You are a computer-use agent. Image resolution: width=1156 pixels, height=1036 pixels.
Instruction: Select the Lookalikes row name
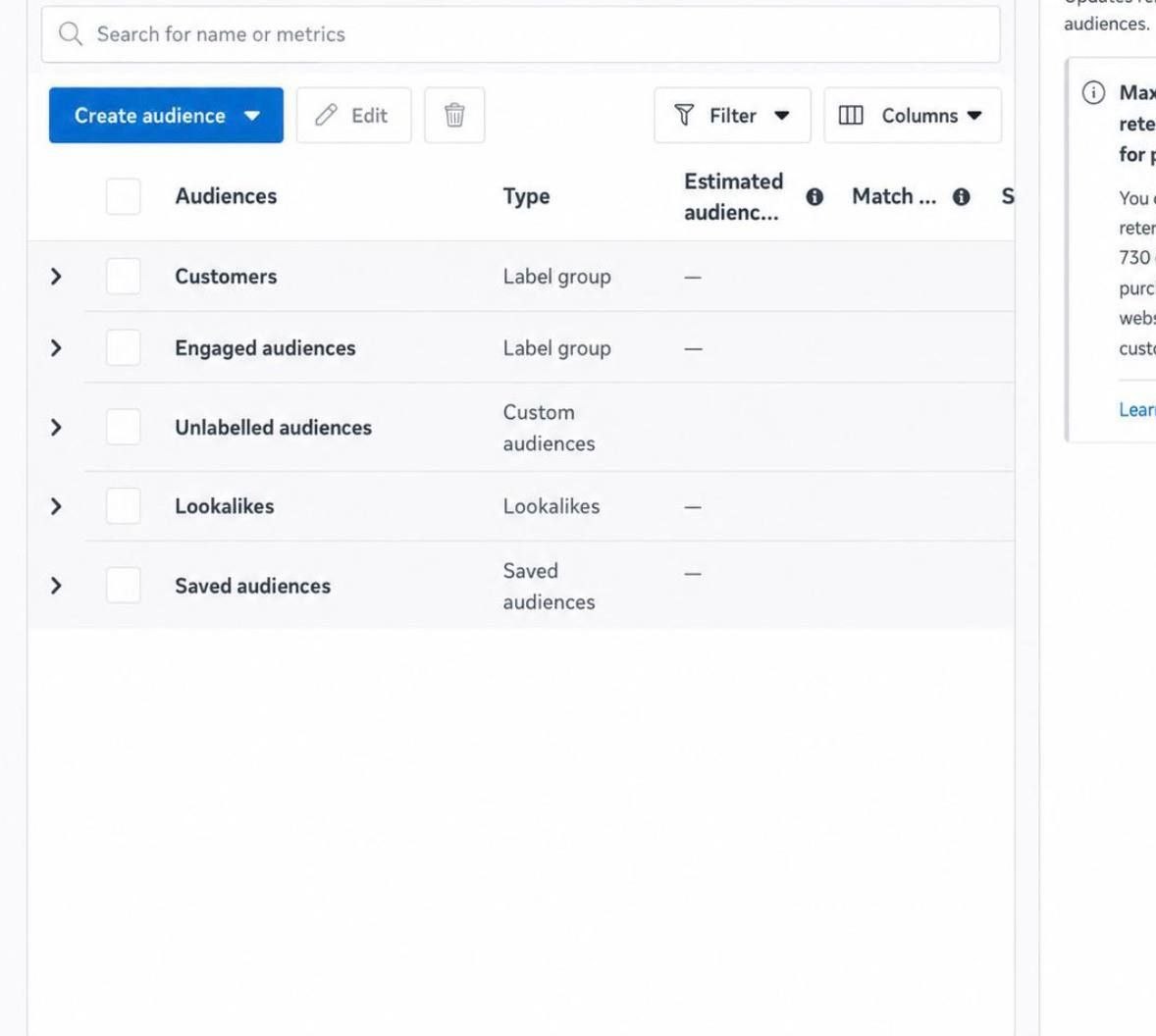(224, 506)
